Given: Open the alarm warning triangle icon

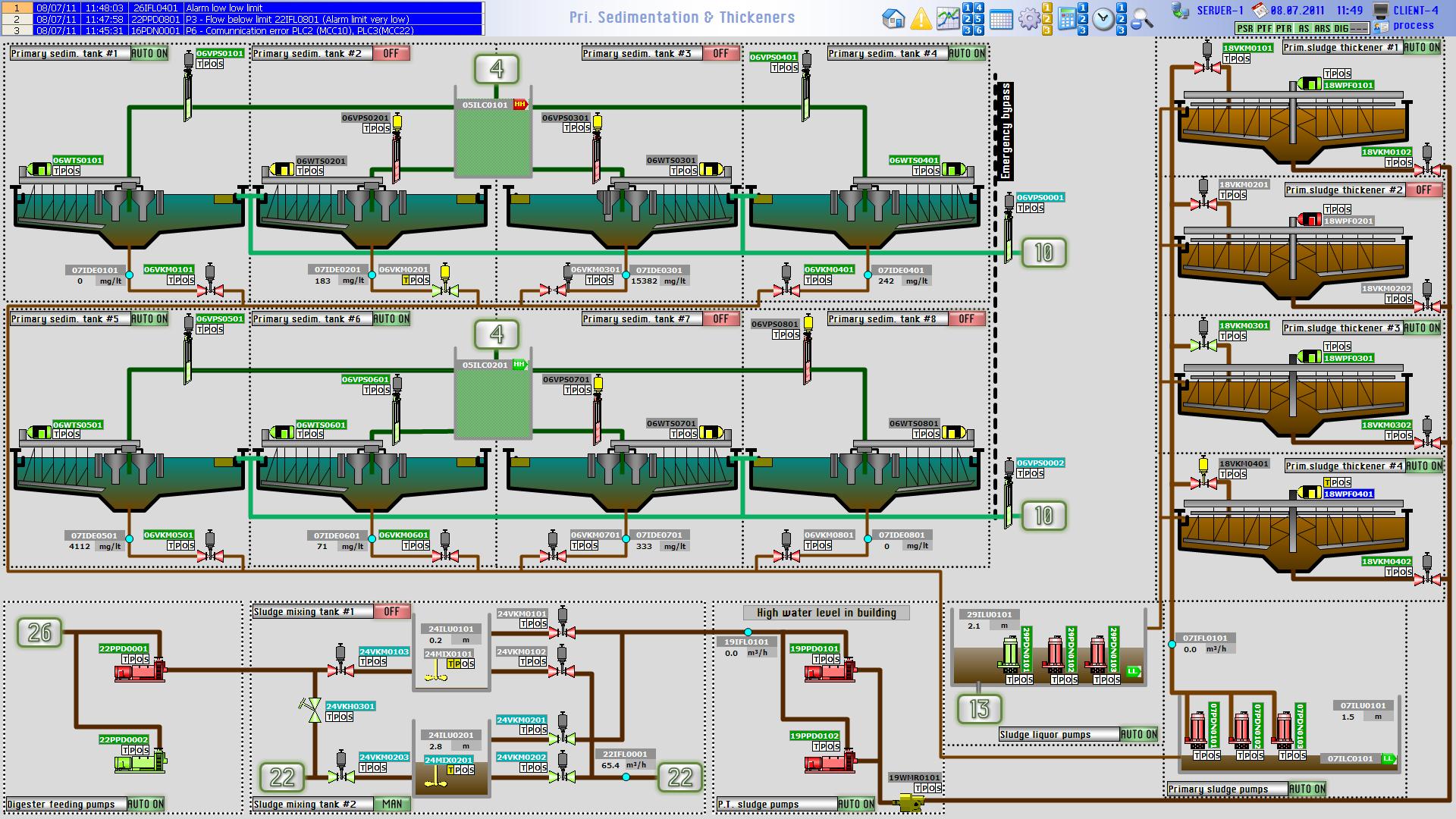Looking at the screenshot, I should pyautogui.click(x=921, y=18).
